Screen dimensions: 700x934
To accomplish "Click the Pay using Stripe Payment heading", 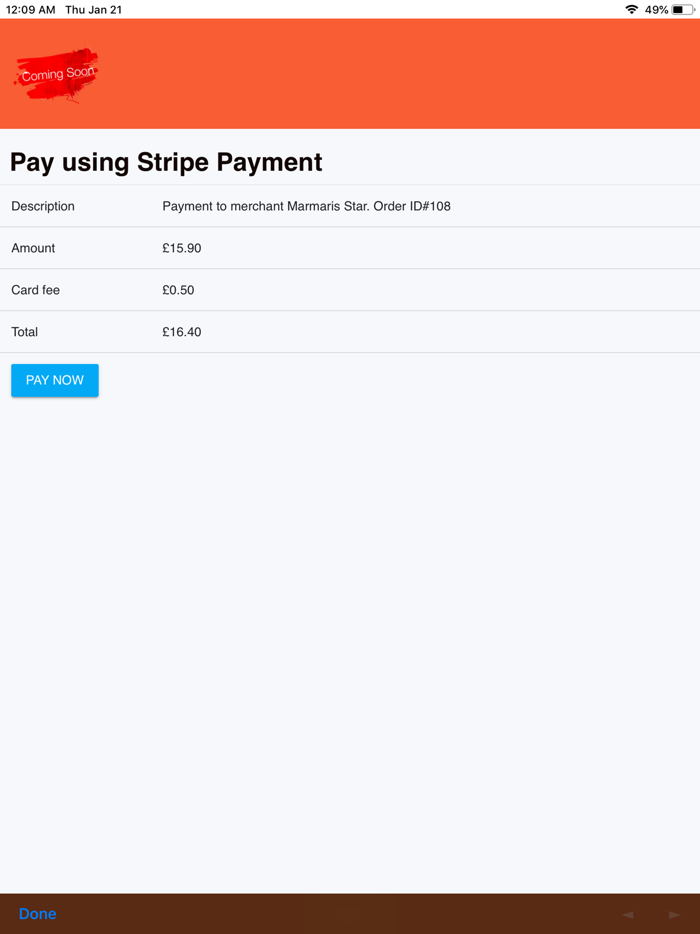I will click(166, 162).
